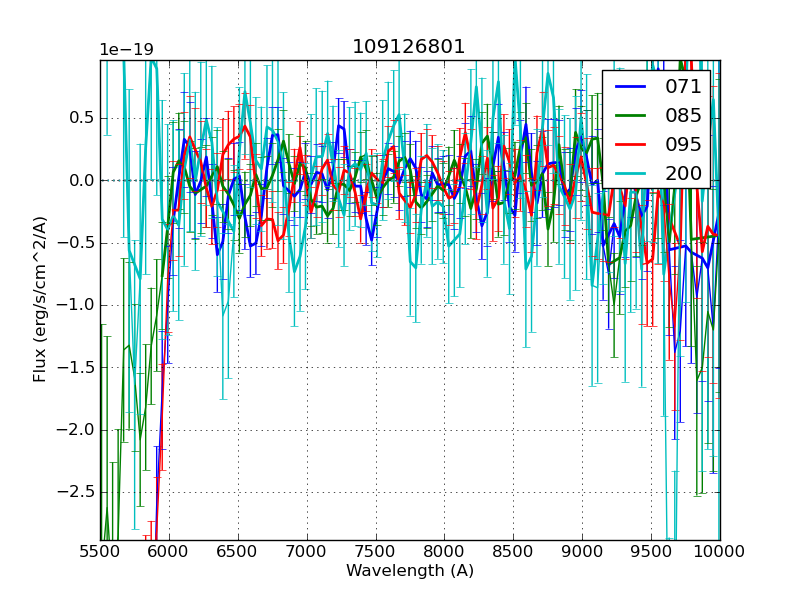The width and height of the screenshot is (800, 600).
Task: Click the −2.5 y-axis tick label
Action: [x=76, y=492]
